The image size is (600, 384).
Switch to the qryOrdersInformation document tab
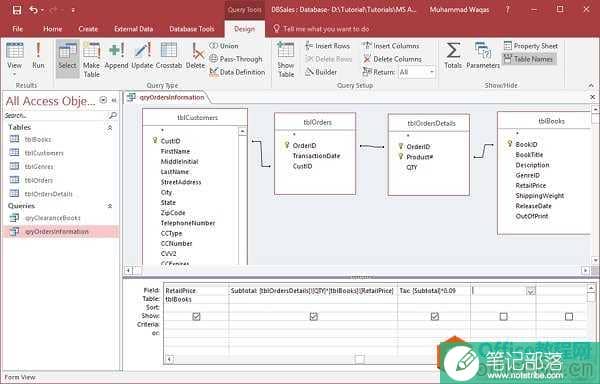click(167, 98)
